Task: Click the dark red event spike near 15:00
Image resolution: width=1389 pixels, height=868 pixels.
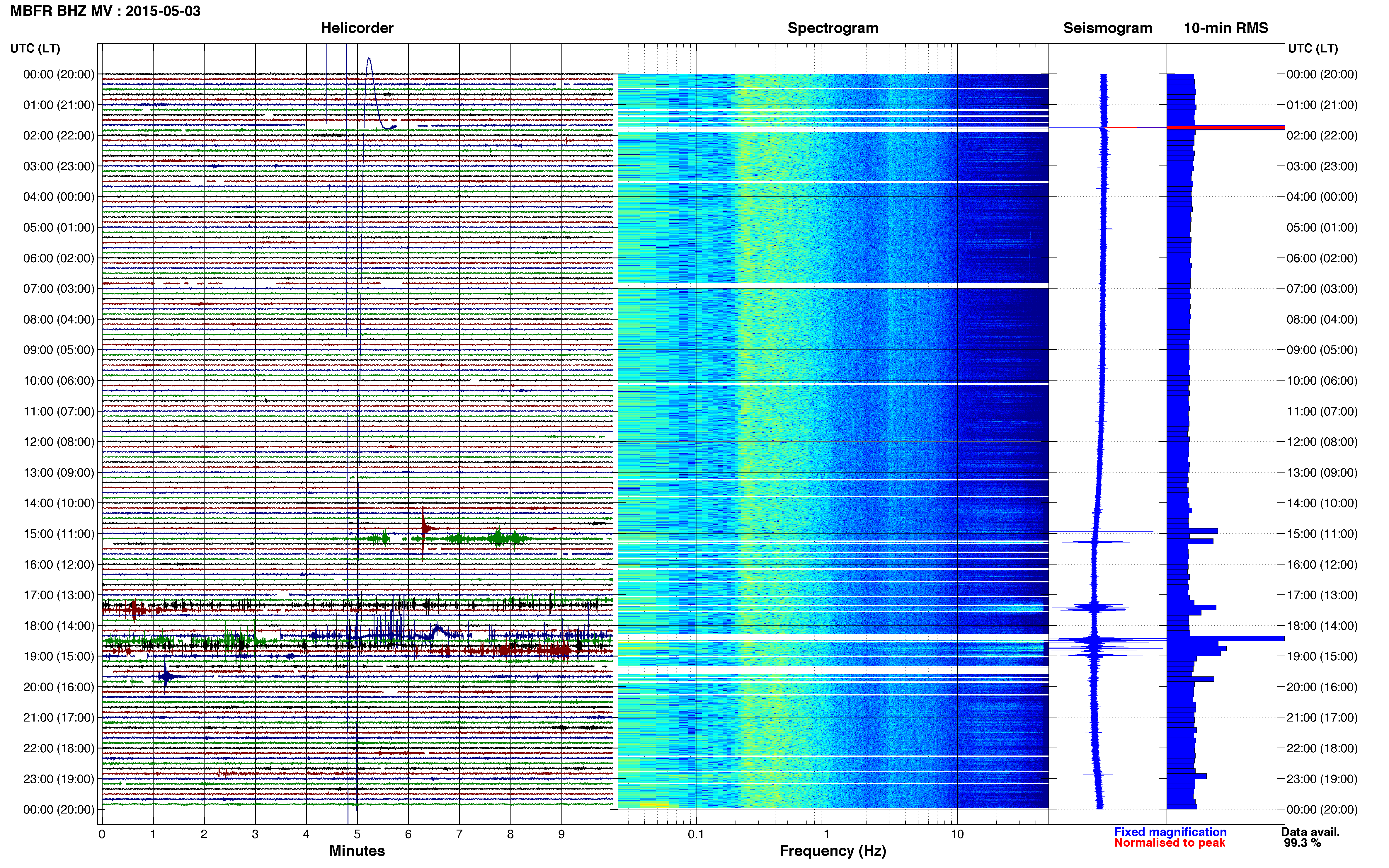Action: 423,529
